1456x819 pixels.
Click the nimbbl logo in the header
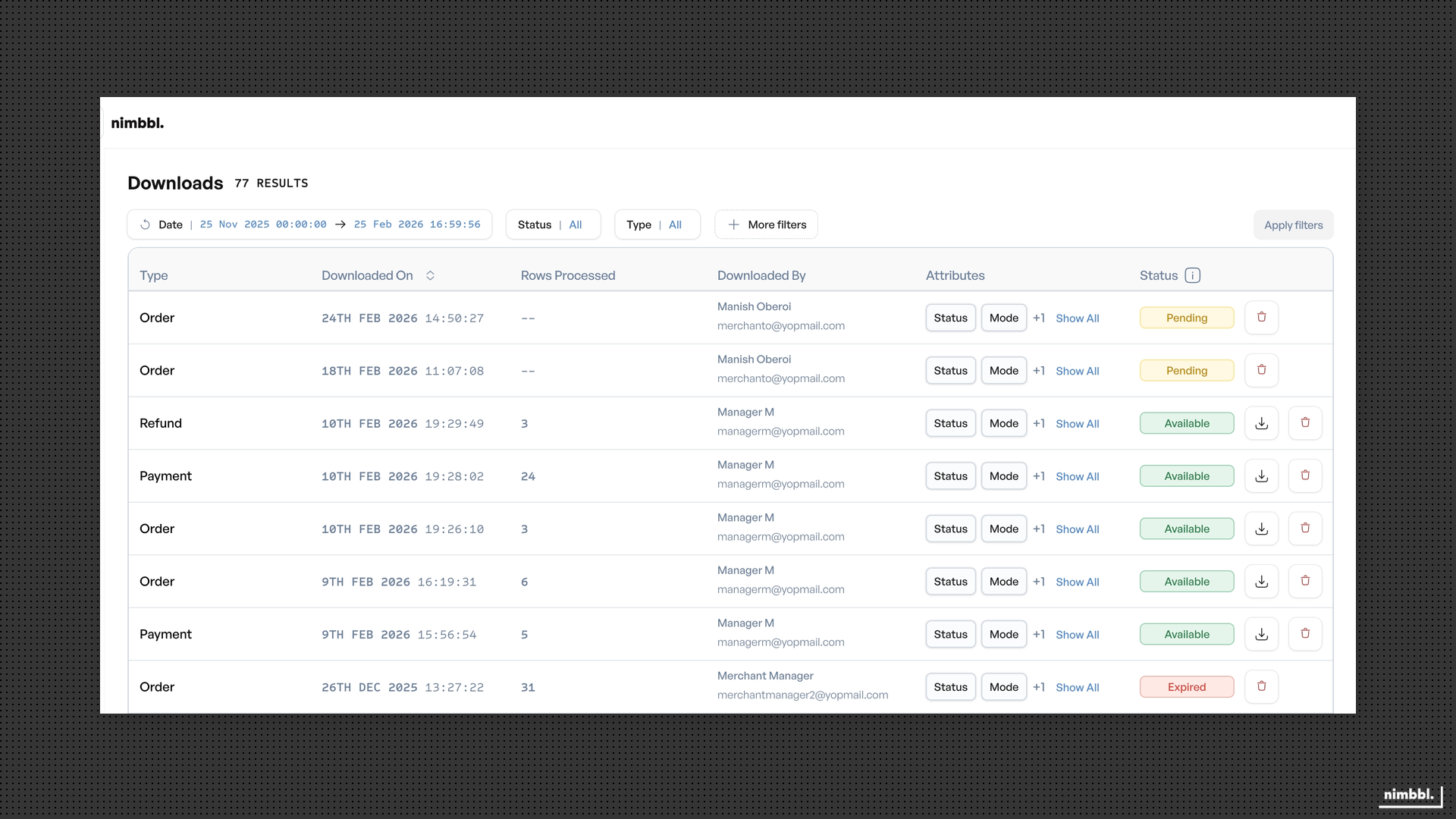tap(137, 122)
